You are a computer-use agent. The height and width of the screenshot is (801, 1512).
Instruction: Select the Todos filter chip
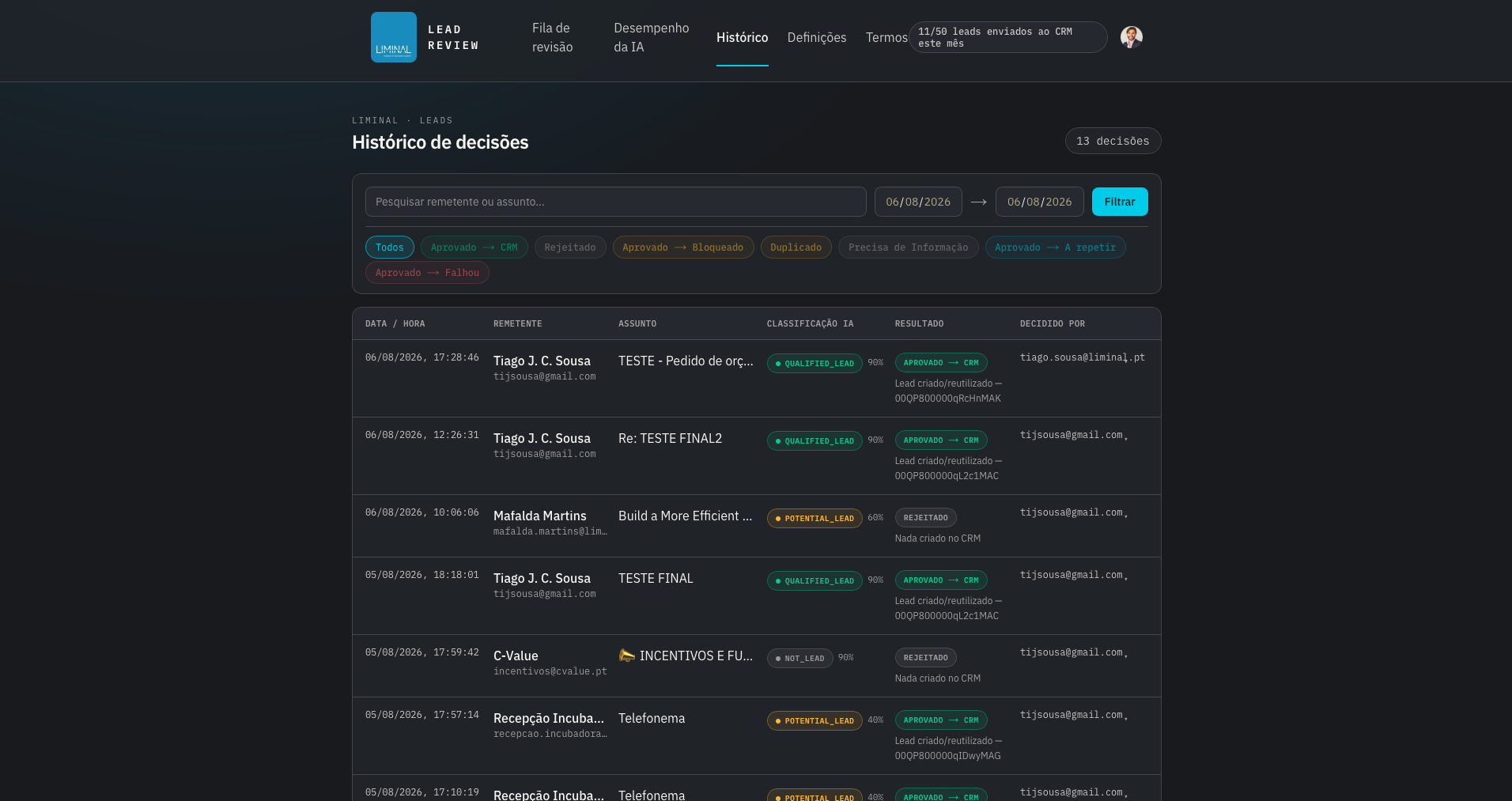tap(390, 247)
